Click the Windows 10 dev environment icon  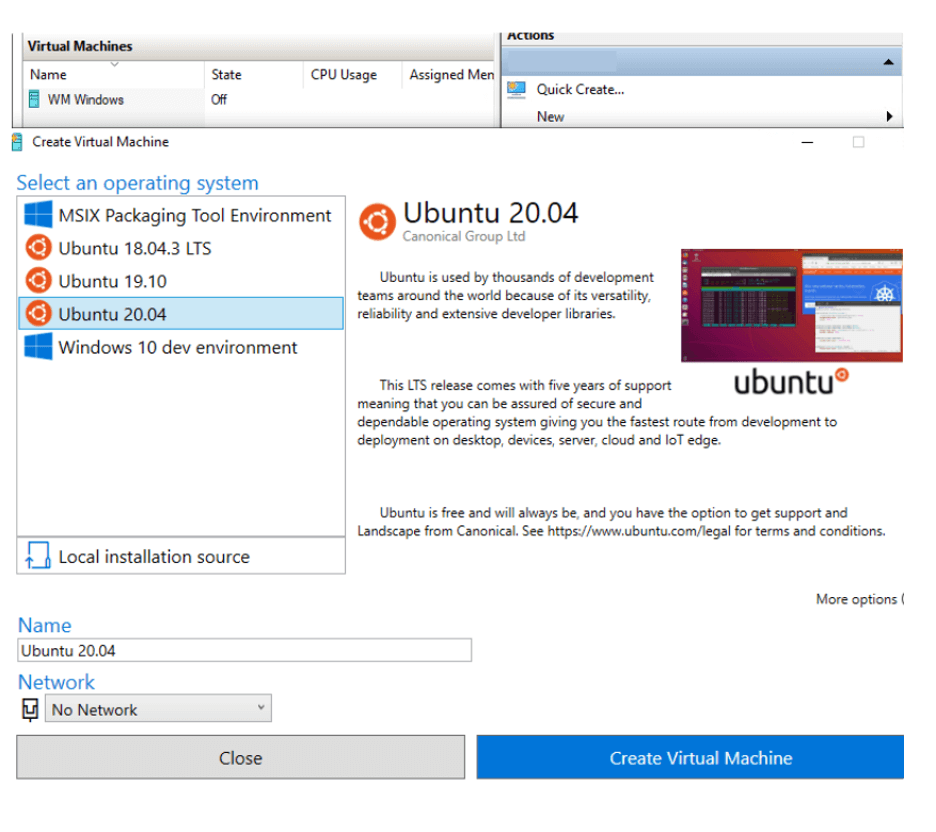[38, 347]
